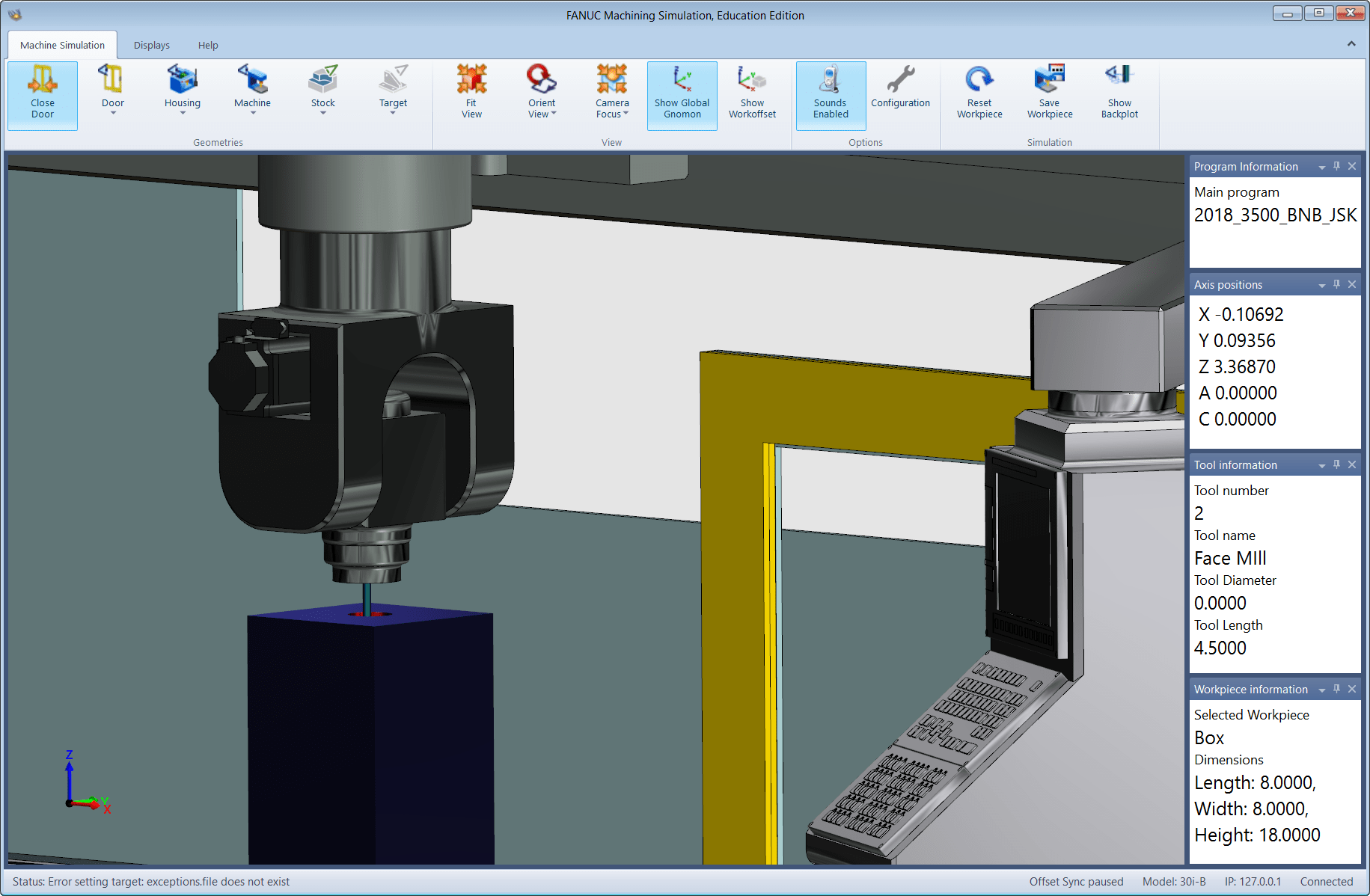Click Save Workpiece in the Simulation group
1370x896 pixels.
pyautogui.click(x=1049, y=94)
